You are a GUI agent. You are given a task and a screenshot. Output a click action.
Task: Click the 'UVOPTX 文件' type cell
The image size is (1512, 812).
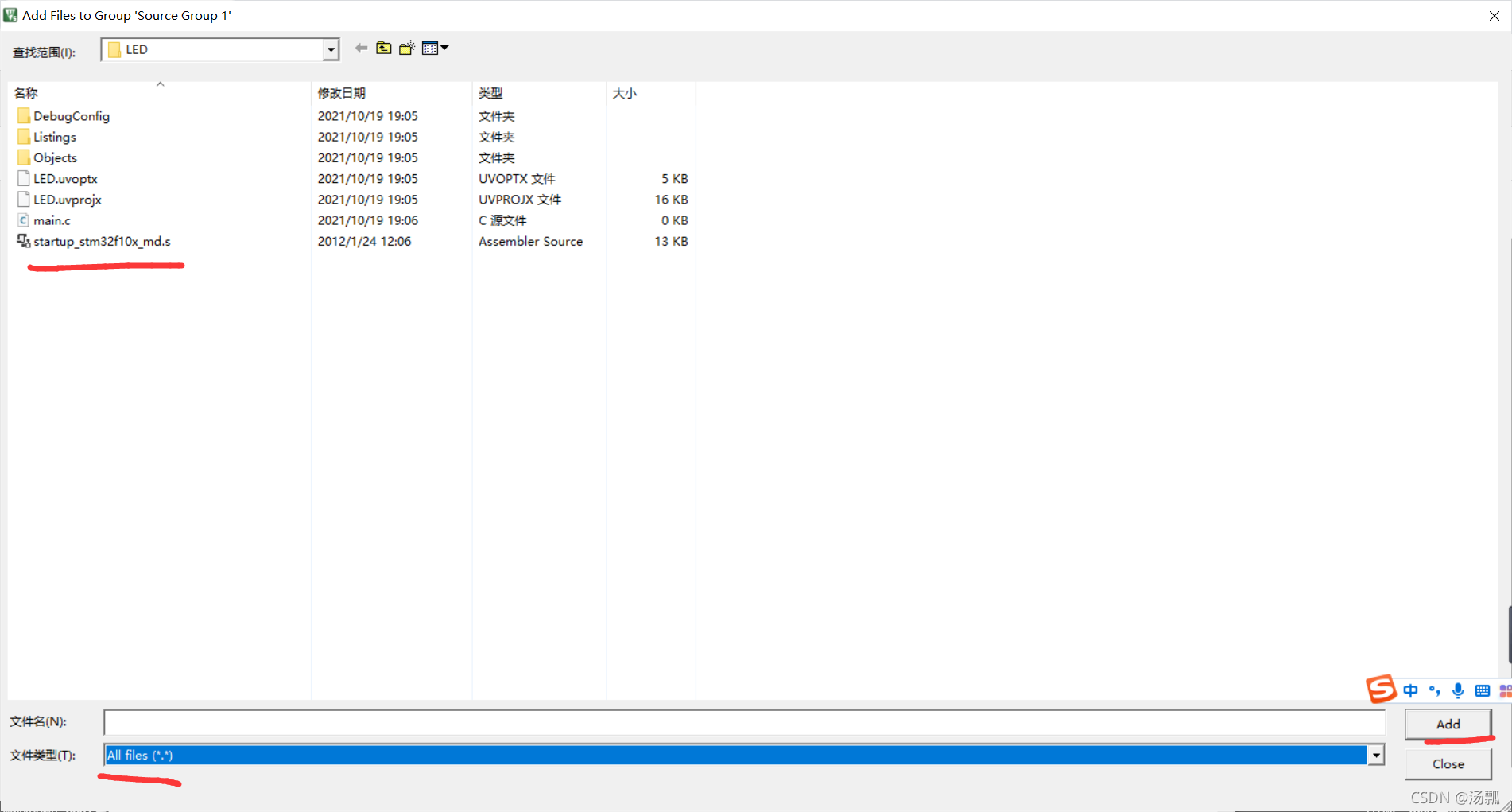tap(517, 179)
